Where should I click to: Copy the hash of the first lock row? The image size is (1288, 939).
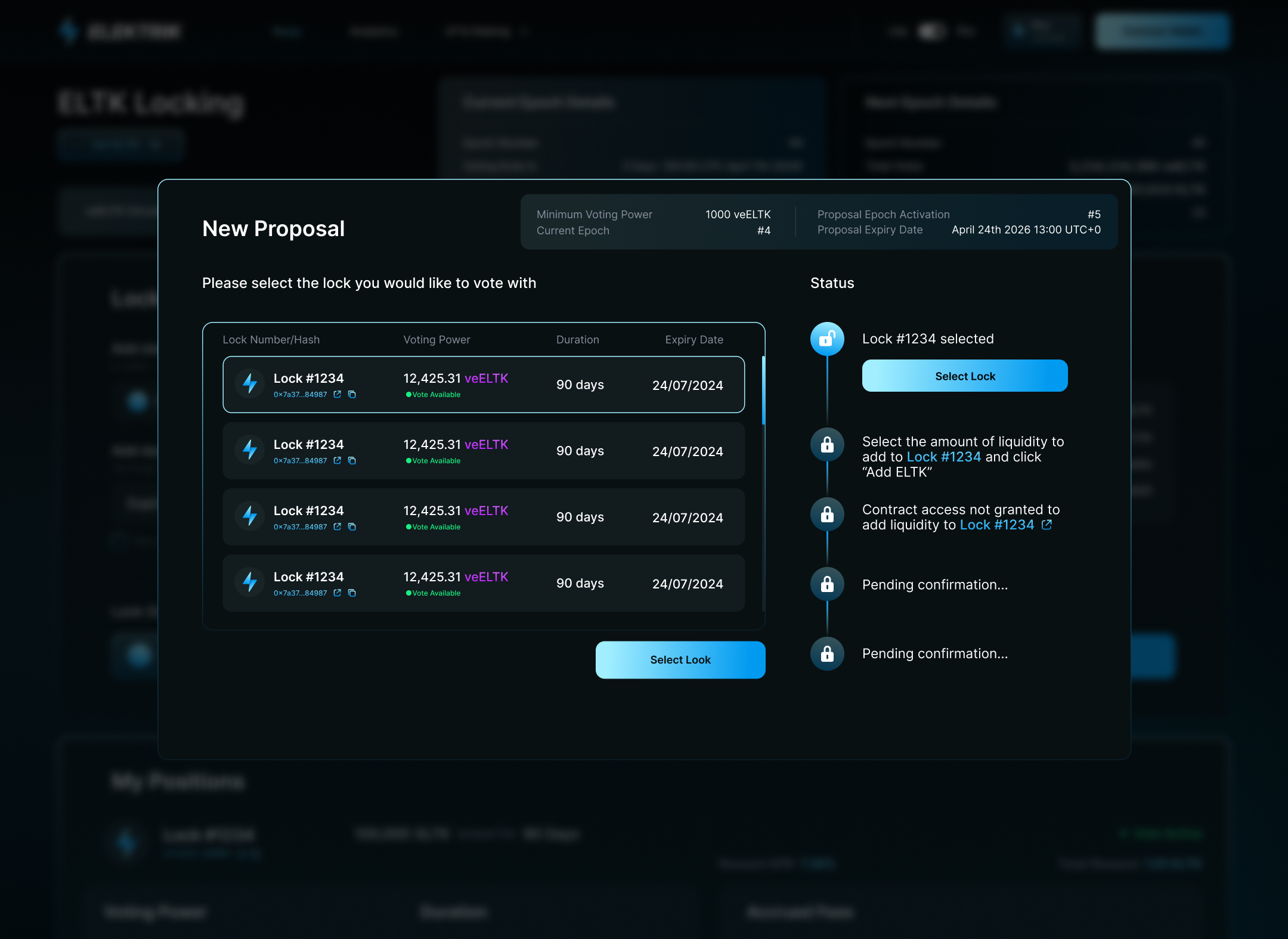(x=352, y=394)
